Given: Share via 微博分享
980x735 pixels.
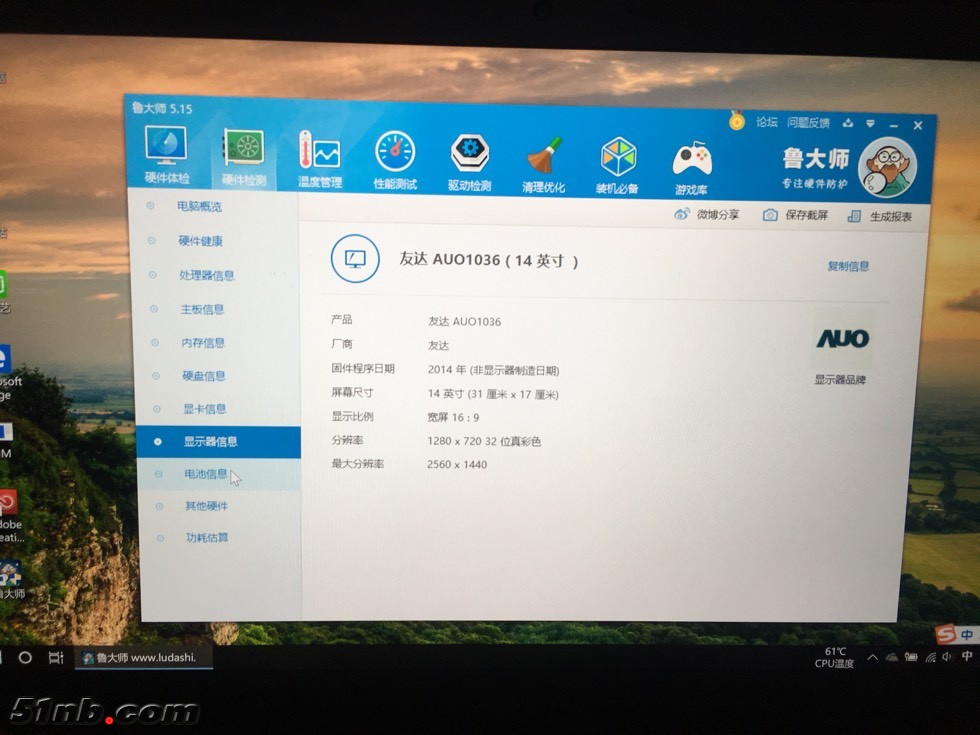Looking at the screenshot, I should point(707,214).
